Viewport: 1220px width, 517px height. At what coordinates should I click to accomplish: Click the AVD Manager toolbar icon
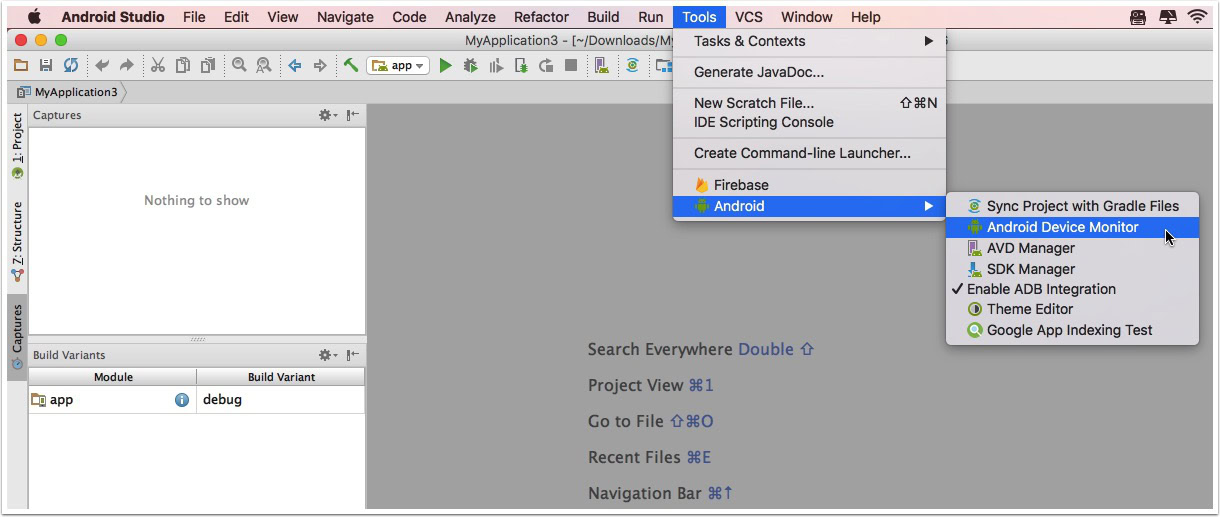click(601, 65)
